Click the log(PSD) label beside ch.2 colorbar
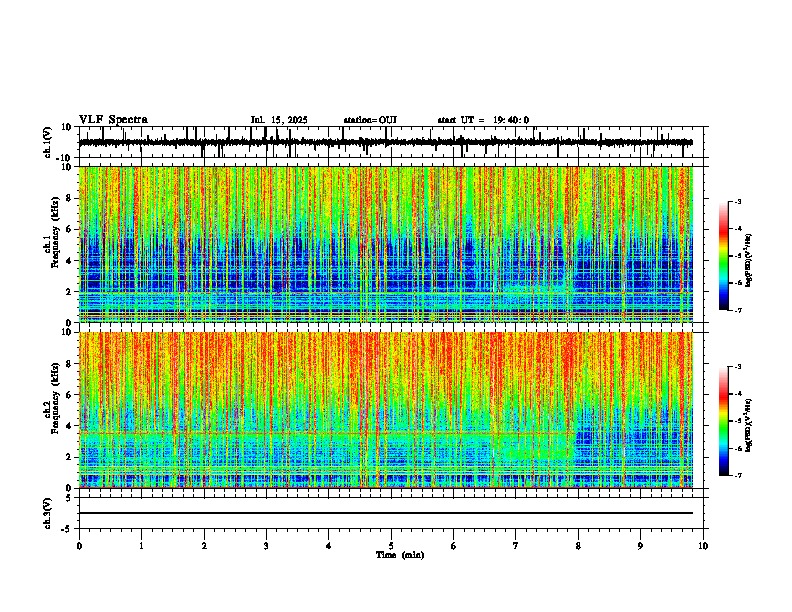 [748, 425]
